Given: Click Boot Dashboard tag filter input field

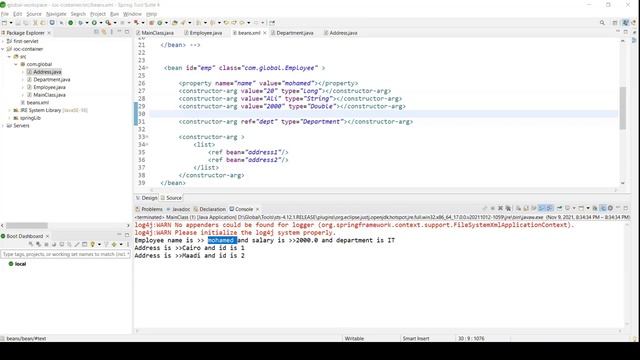Looking at the screenshot, I should 65,254.
